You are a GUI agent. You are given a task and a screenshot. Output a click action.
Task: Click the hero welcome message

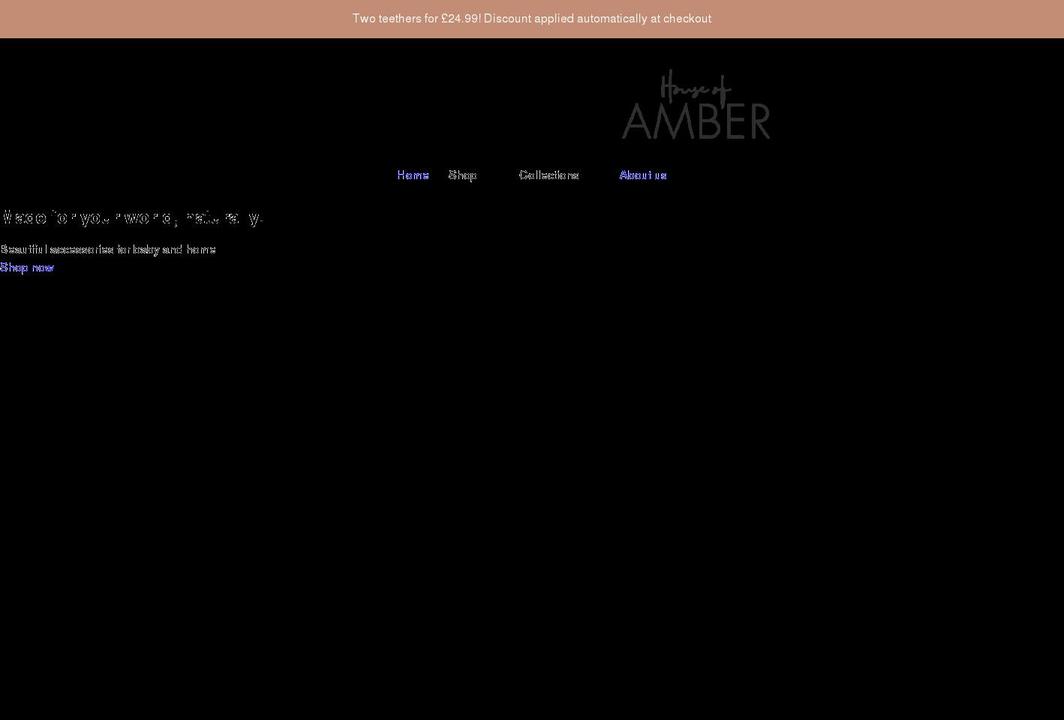coord(132,217)
